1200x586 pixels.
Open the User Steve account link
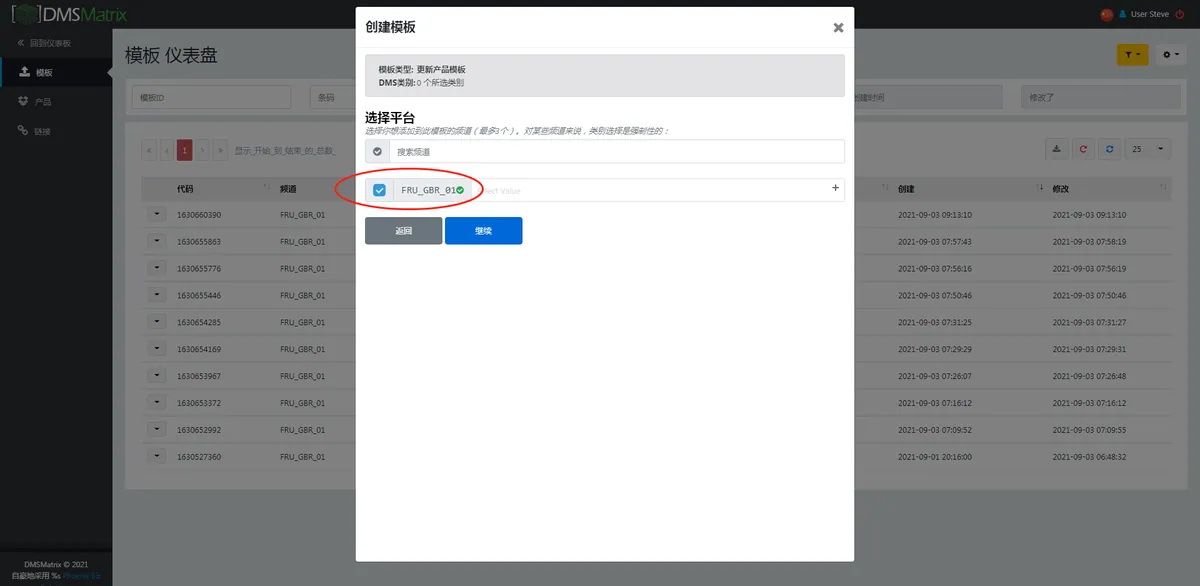click(x=1149, y=15)
